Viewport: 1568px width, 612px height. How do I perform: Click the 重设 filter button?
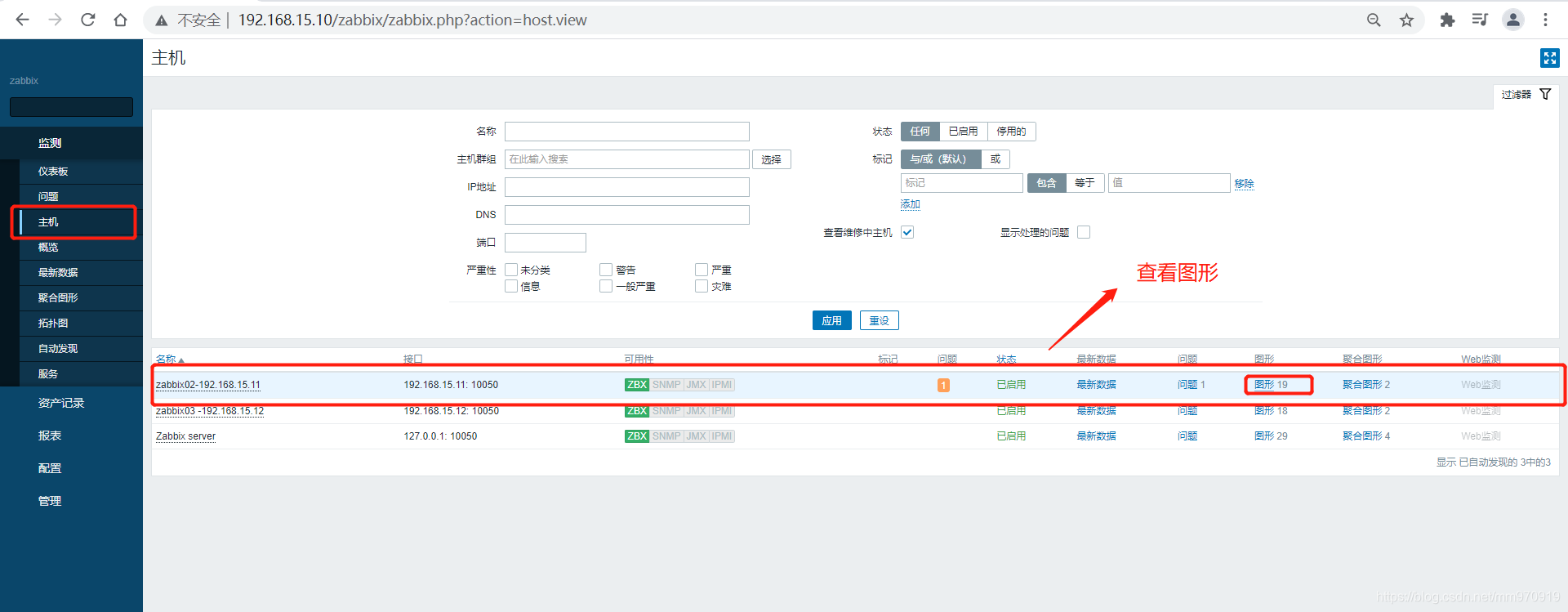click(x=880, y=320)
